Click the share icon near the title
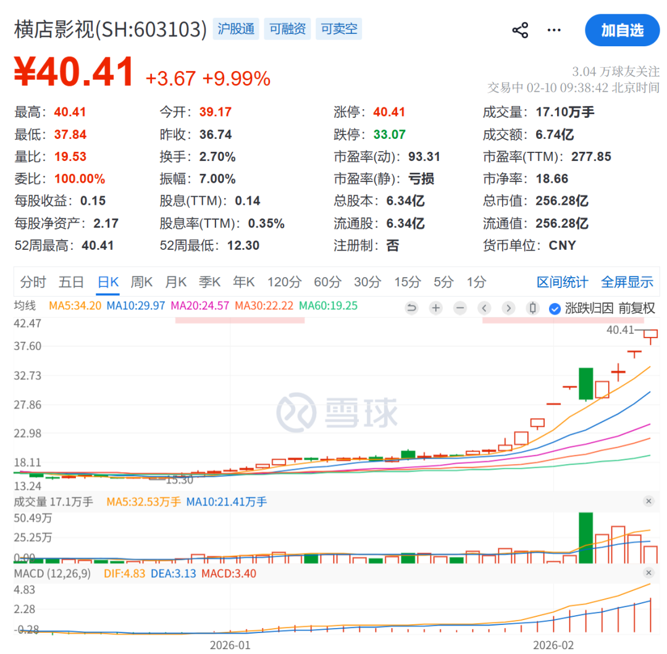Viewport: 667px width, 654px height. pos(520,30)
